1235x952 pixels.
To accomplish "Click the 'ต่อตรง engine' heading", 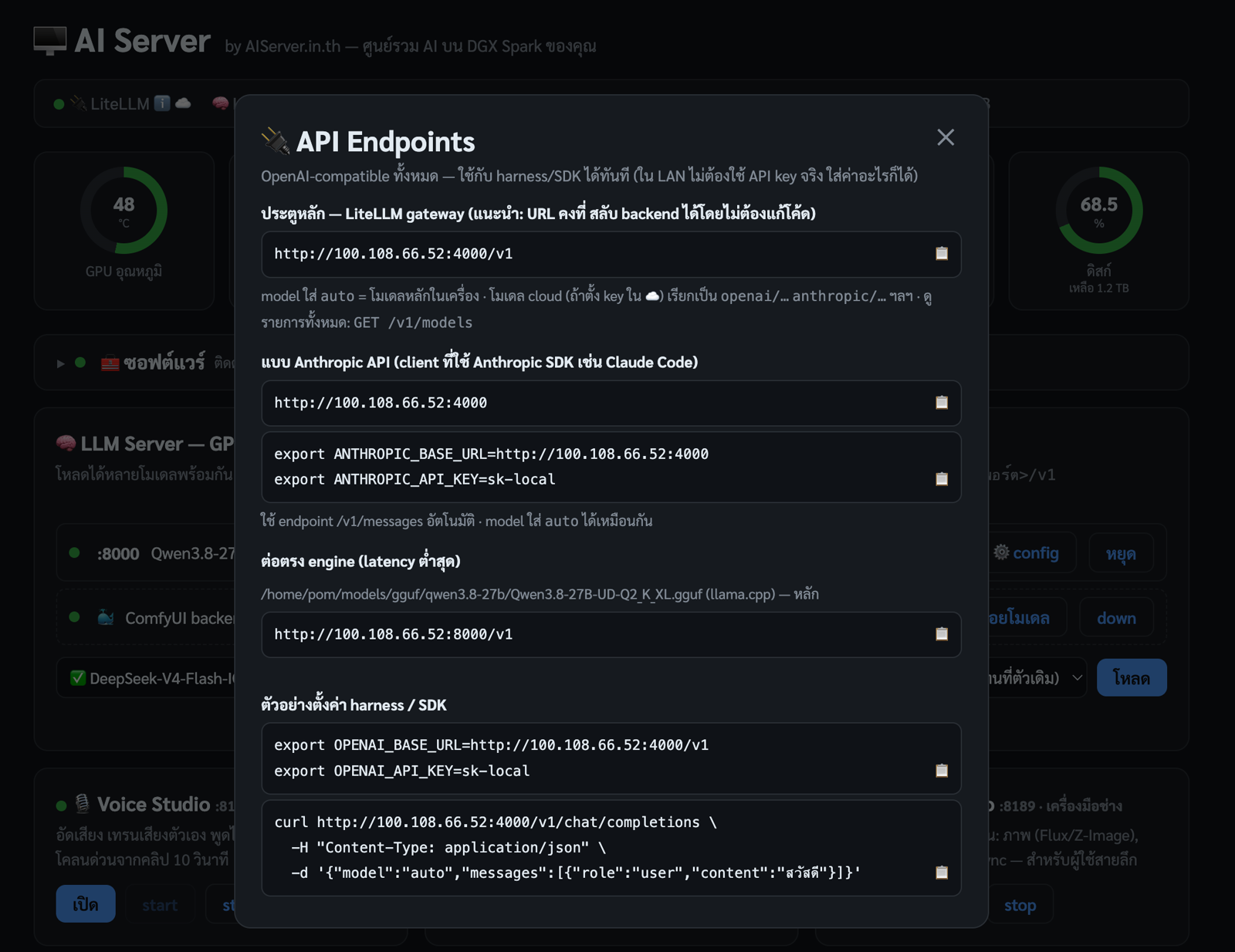I will 360,561.
